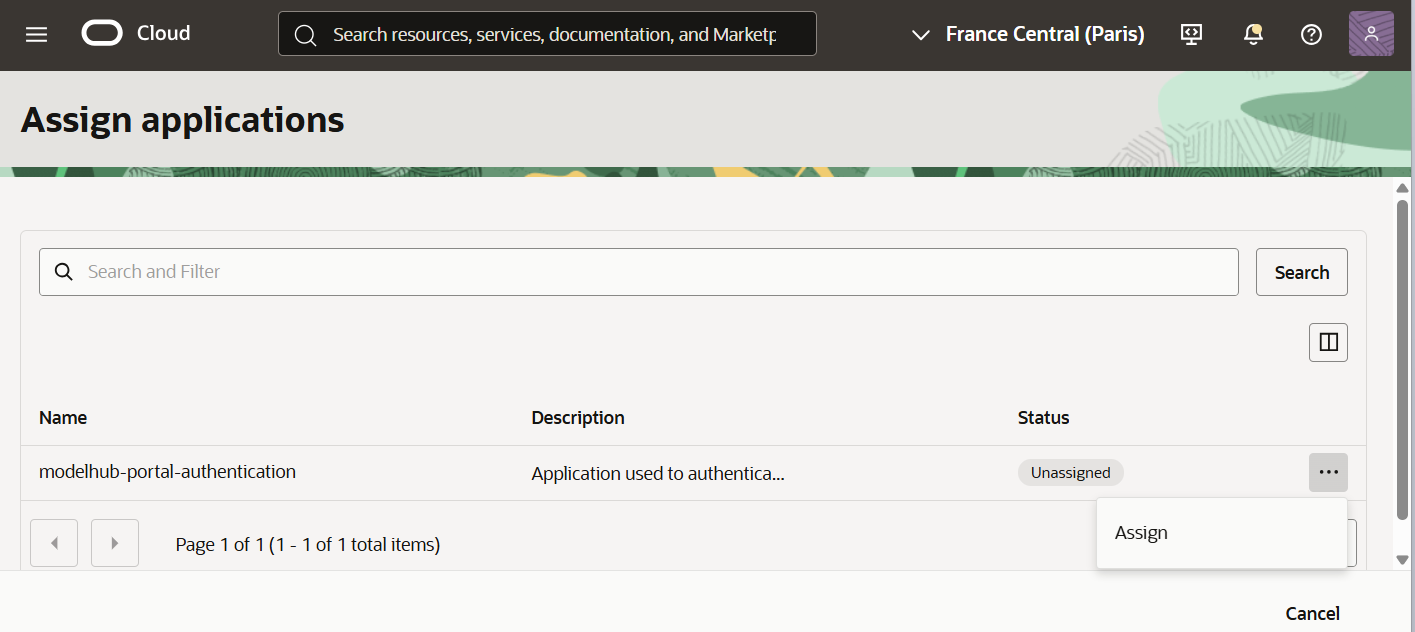This screenshot has height=632, width=1415.
Task: Open the help menu icon
Action: click(x=1311, y=33)
